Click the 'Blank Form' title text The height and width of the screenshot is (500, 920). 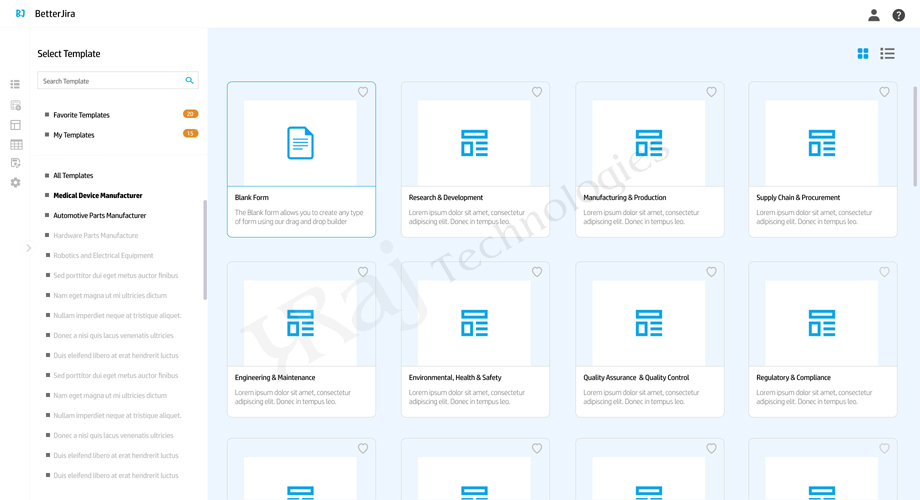point(252,198)
